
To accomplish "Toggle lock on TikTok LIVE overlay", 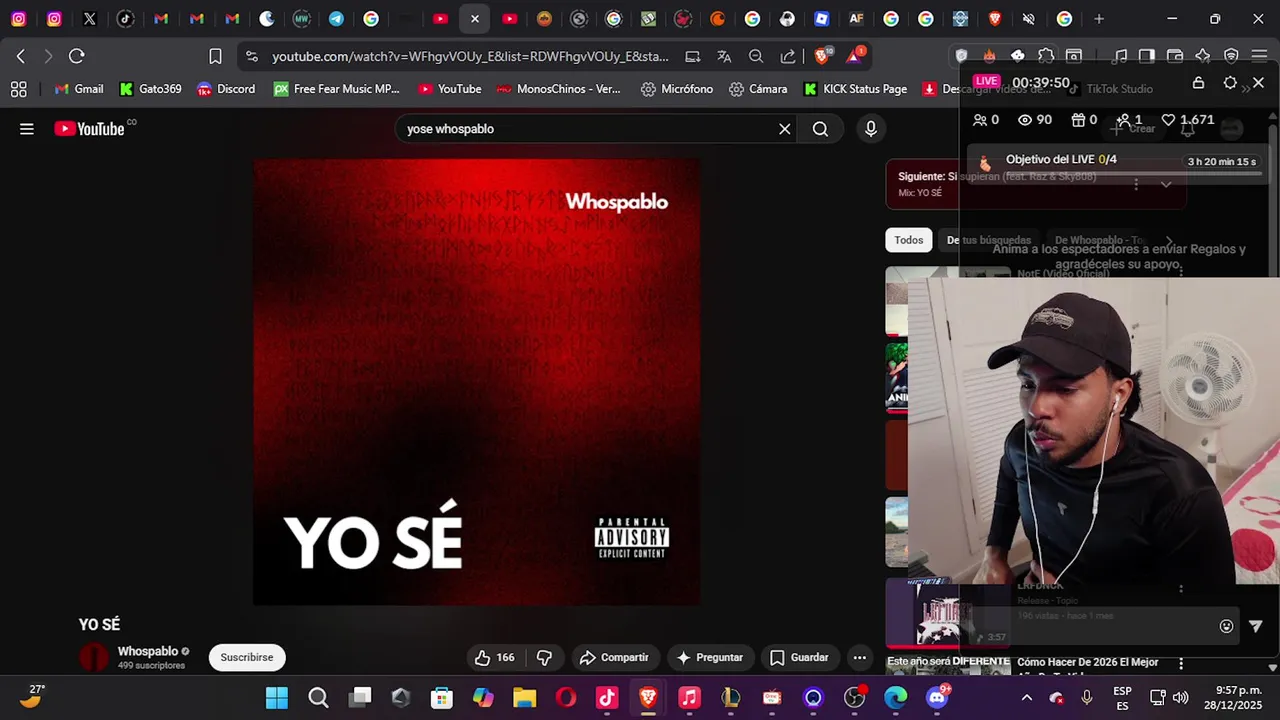I will pos(1198,83).
